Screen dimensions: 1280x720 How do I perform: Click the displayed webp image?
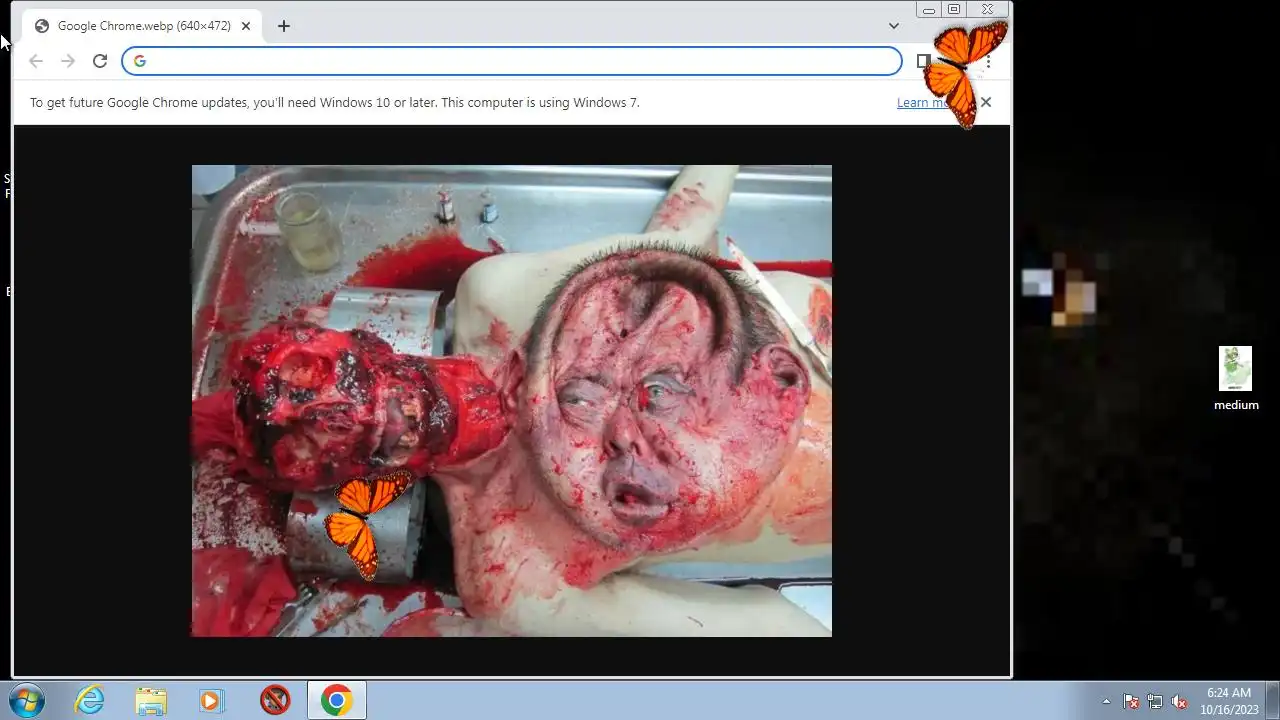512,401
